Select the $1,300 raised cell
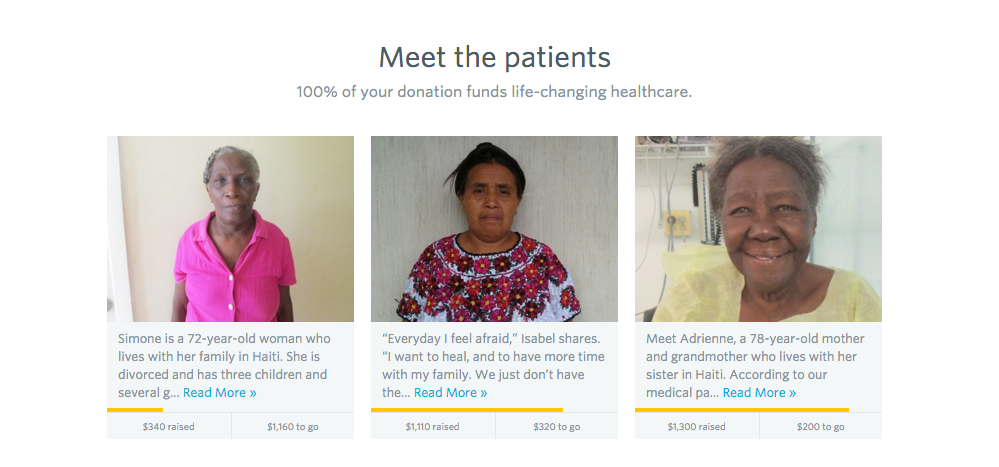This screenshot has height=467, width=999. (696, 426)
